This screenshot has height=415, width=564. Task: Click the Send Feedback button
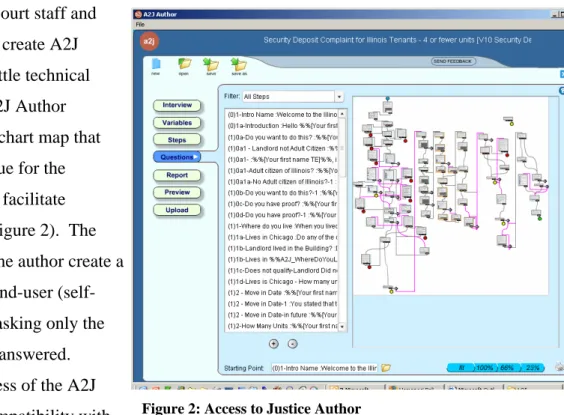453,61
